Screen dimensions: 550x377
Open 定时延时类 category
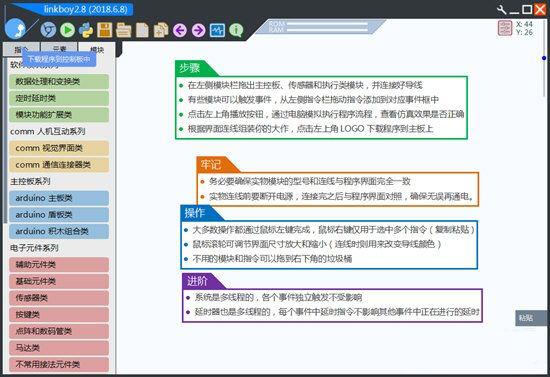click(x=59, y=98)
